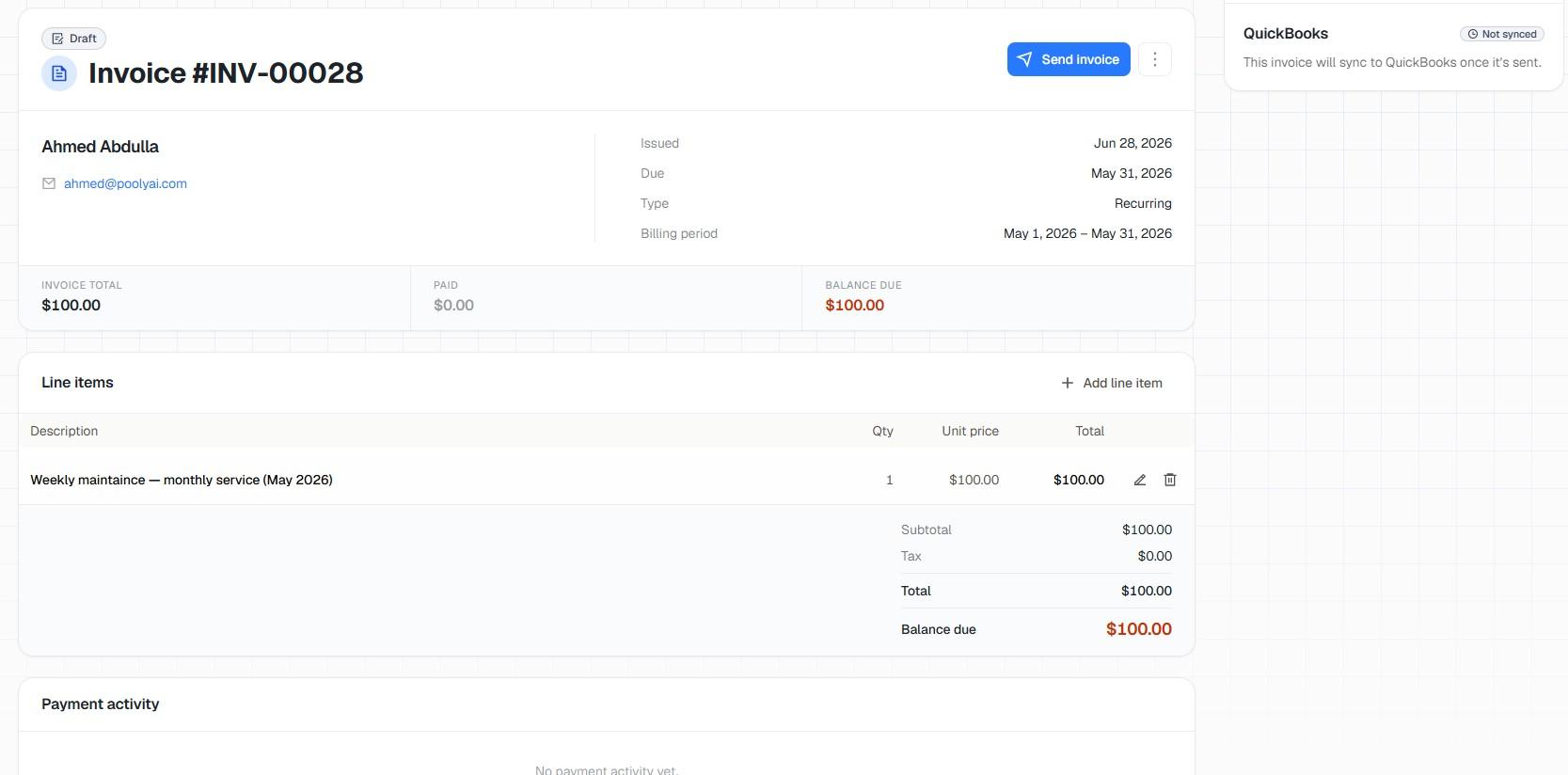Click Add line item
Image resolution: width=1568 pixels, height=775 pixels.
pos(1112,383)
